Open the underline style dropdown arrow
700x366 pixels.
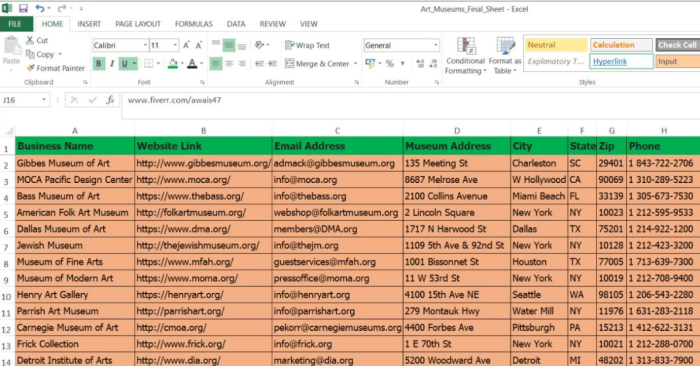click(x=134, y=64)
